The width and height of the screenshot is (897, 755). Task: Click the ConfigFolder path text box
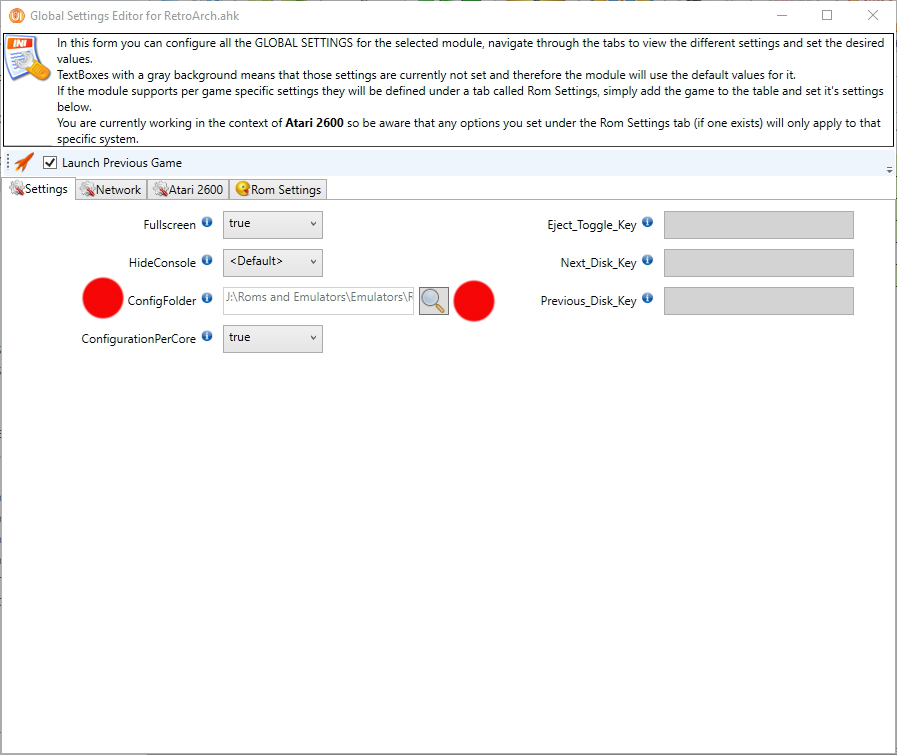tap(318, 300)
